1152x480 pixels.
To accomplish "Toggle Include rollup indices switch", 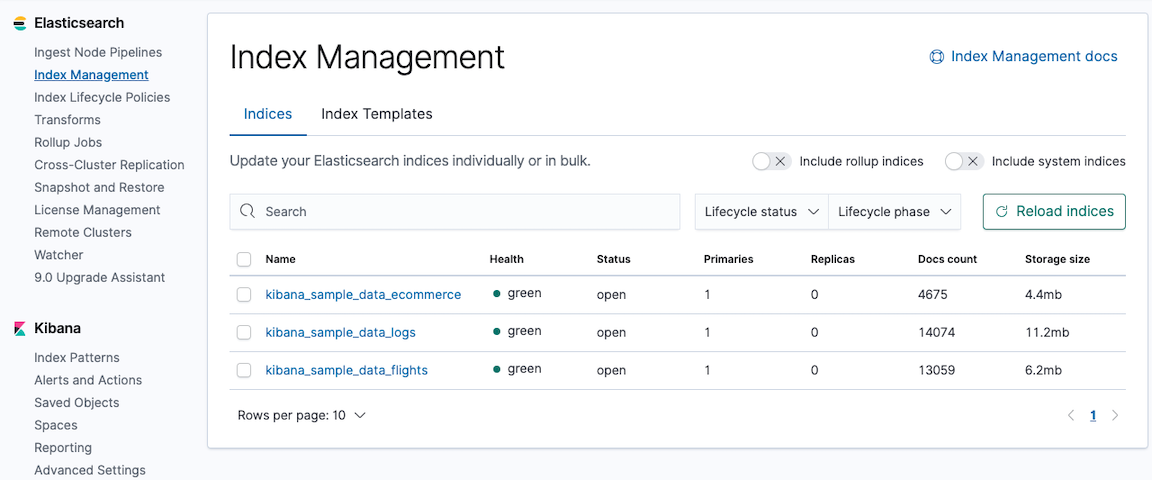I will [771, 161].
